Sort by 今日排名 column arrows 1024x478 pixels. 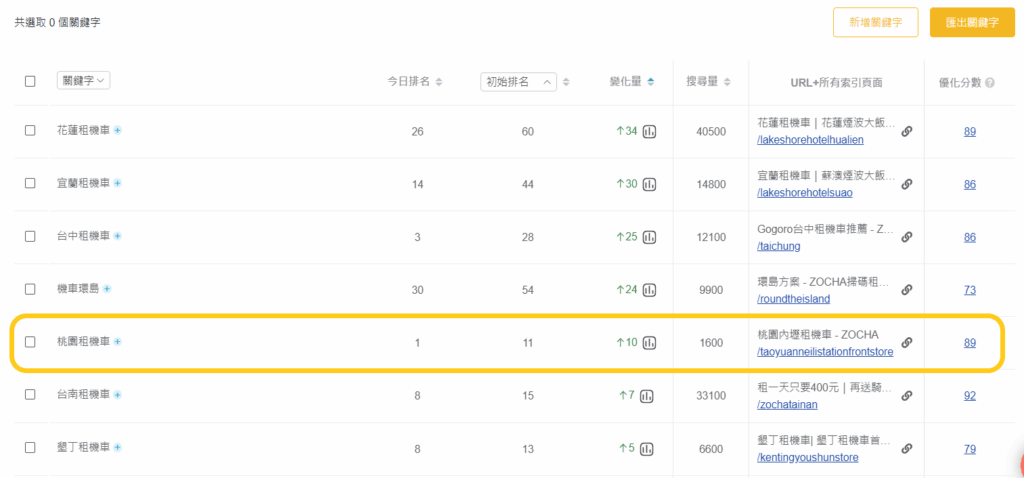click(x=438, y=82)
